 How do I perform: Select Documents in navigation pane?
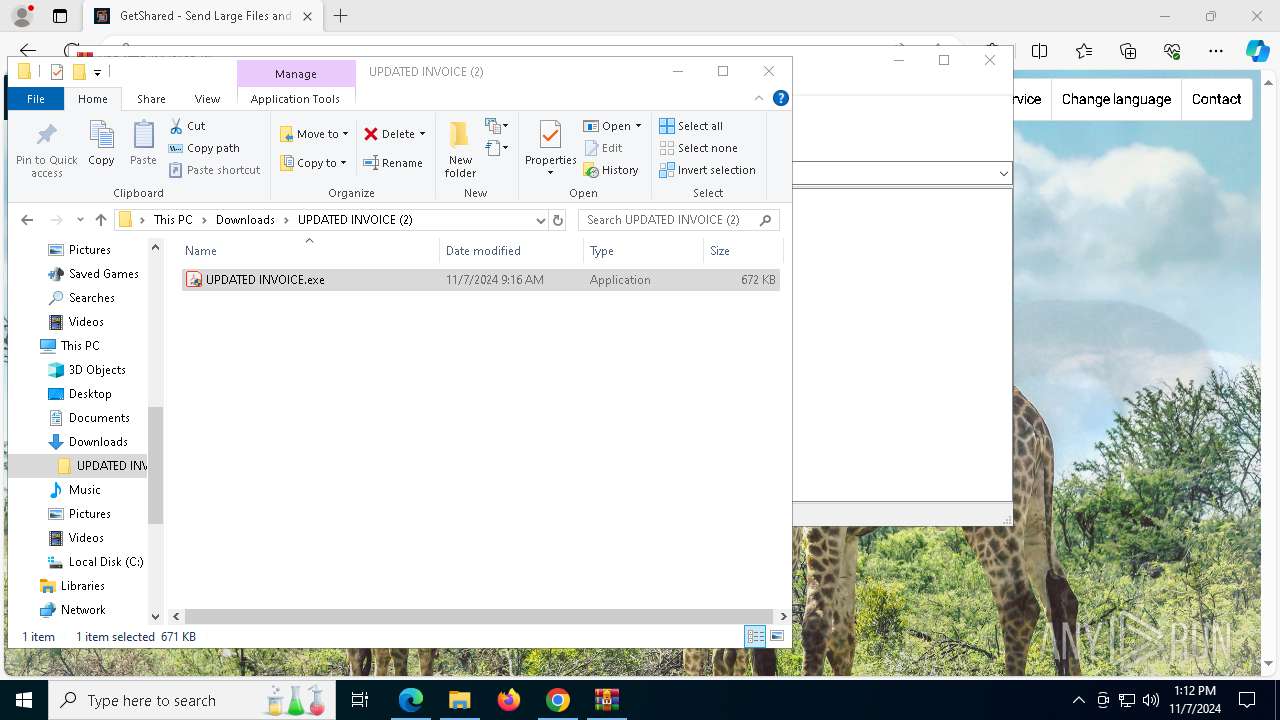tap(99, 418)
